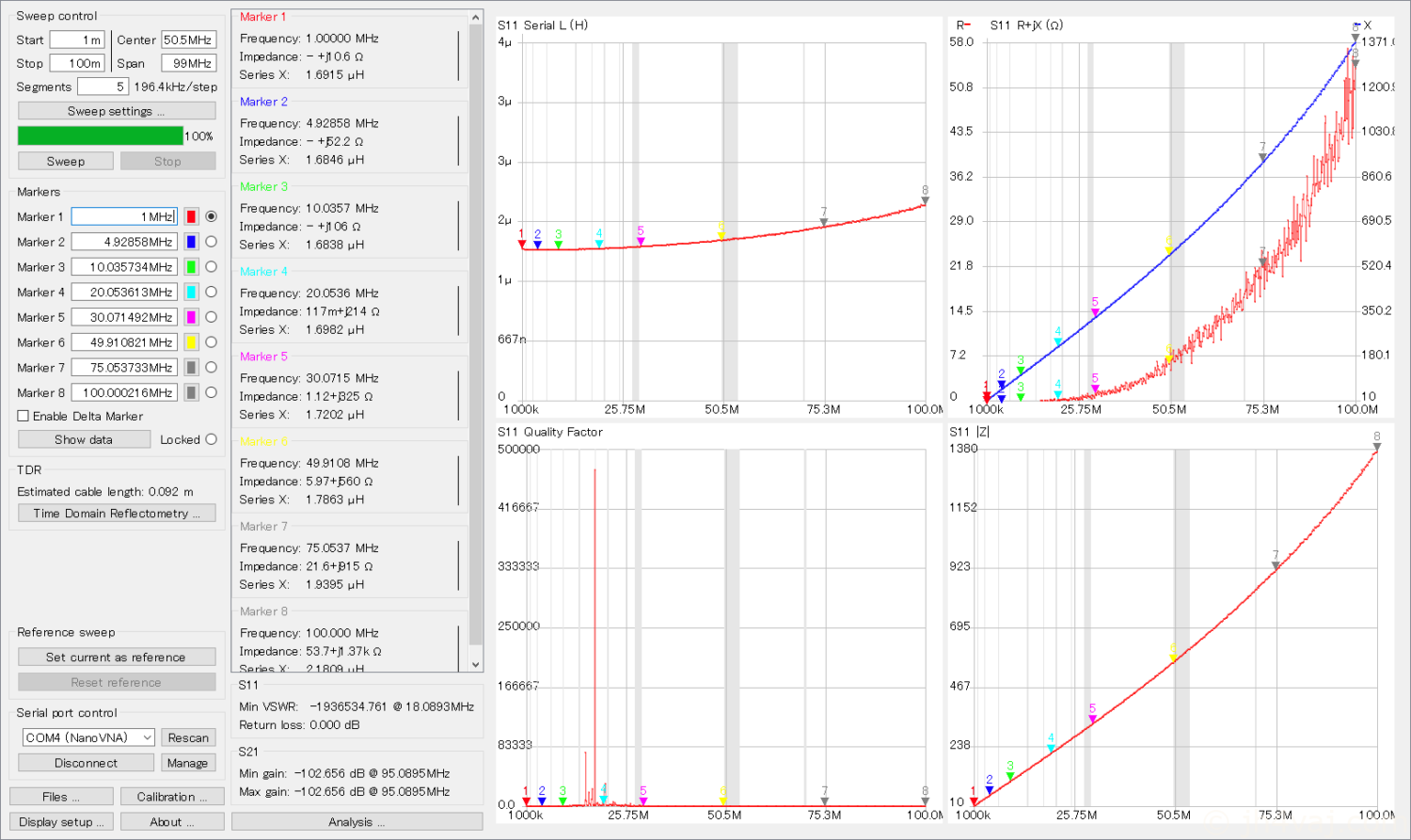This screenshot has width=1411, height=840.
Task: Open the COM4 (NanoVNA) serial port dropdown
Action: (x=88, y=737)
